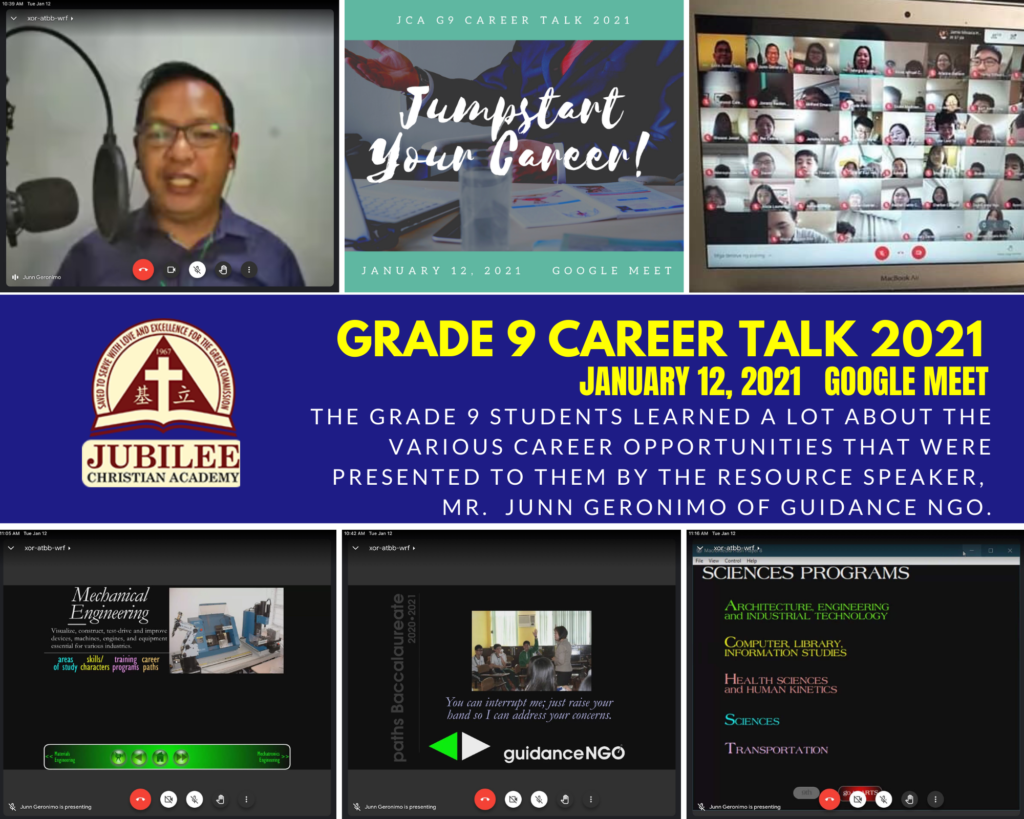Select 'training programs' on the slide
Image resolution: width=1024 pixels, height=819 pixels.
point(125,664)
